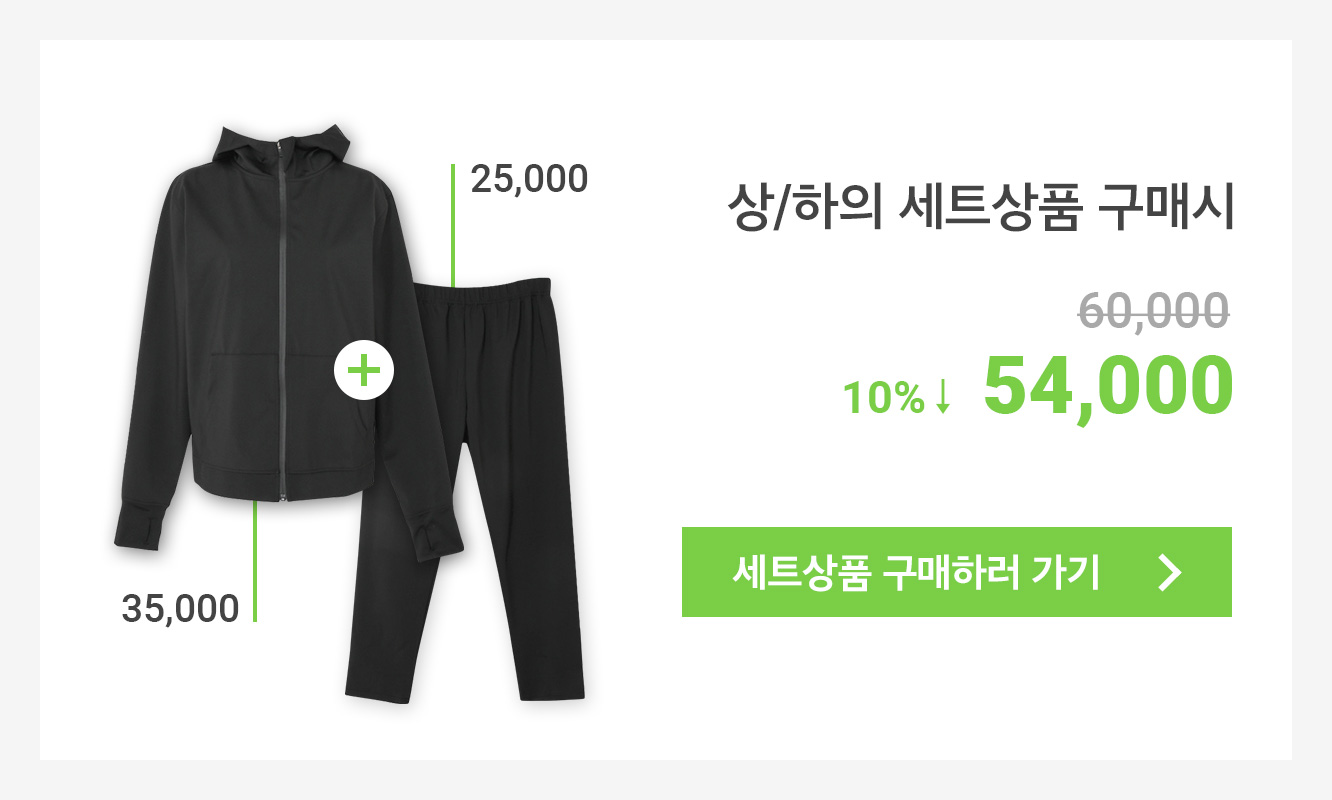This screenshot has width=1332, height=800.
Task: Click the 35,000 jacket price label
Action: (180, 608)
